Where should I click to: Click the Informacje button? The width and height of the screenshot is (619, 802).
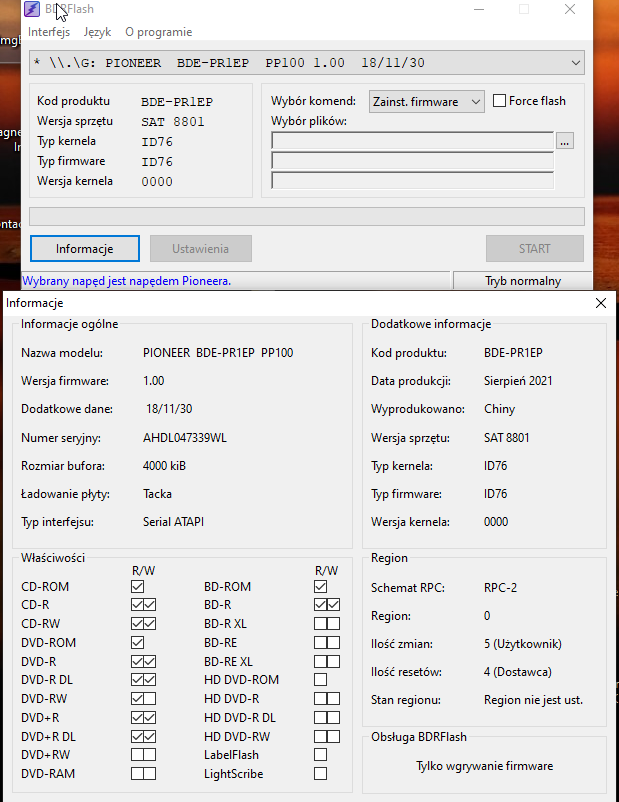click(85, 249)
